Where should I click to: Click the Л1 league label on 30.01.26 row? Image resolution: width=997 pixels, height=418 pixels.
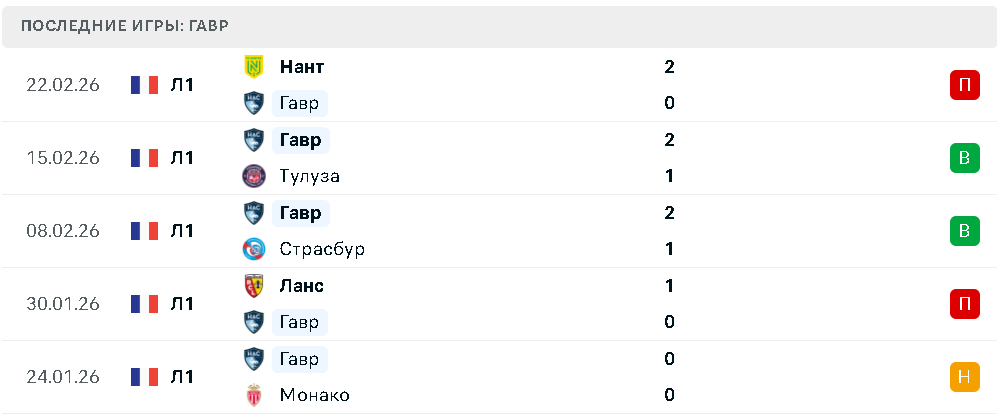(182, 304)
